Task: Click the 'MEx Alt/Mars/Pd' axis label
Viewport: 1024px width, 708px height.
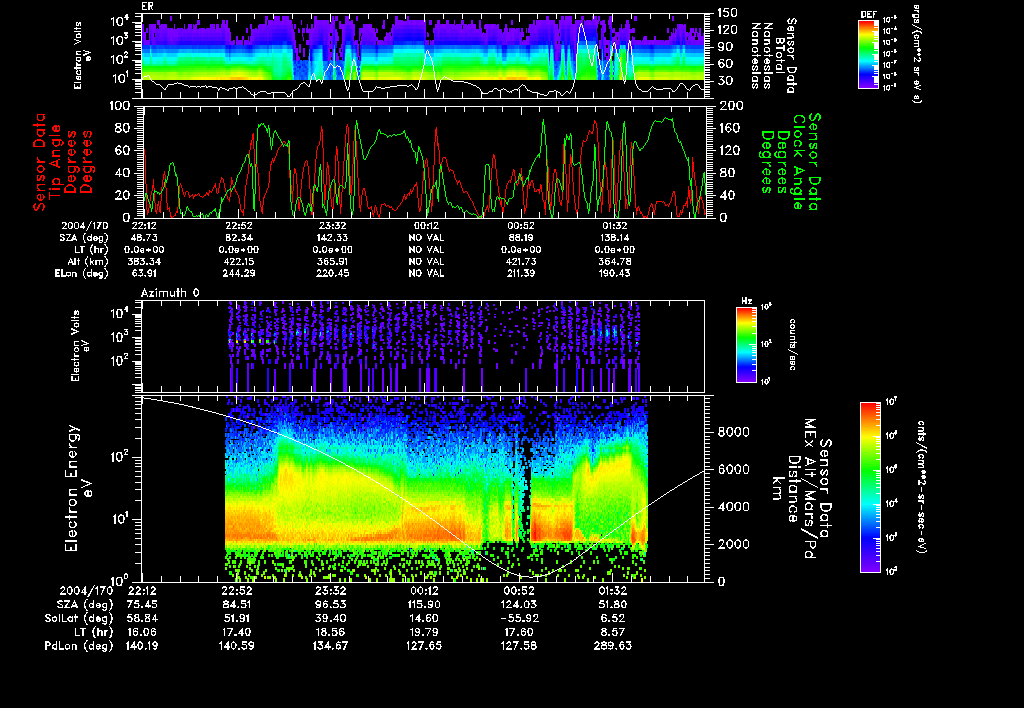Action: [x=809, y=489]
